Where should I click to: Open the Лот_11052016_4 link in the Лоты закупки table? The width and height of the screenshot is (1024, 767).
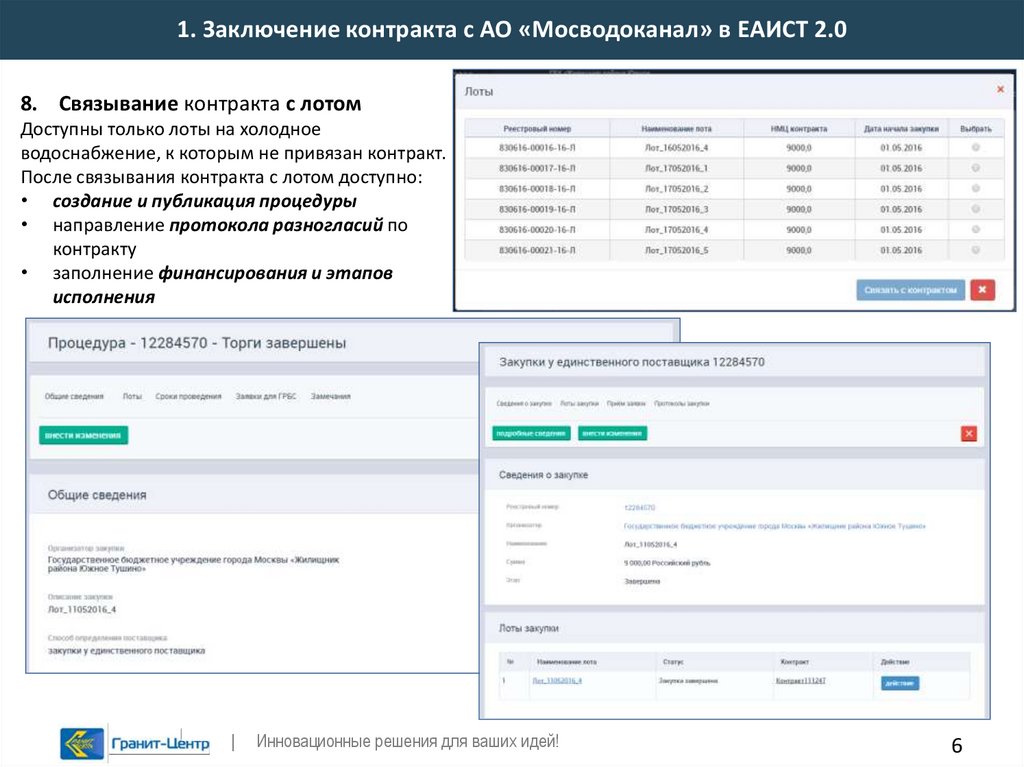[557, 680]
